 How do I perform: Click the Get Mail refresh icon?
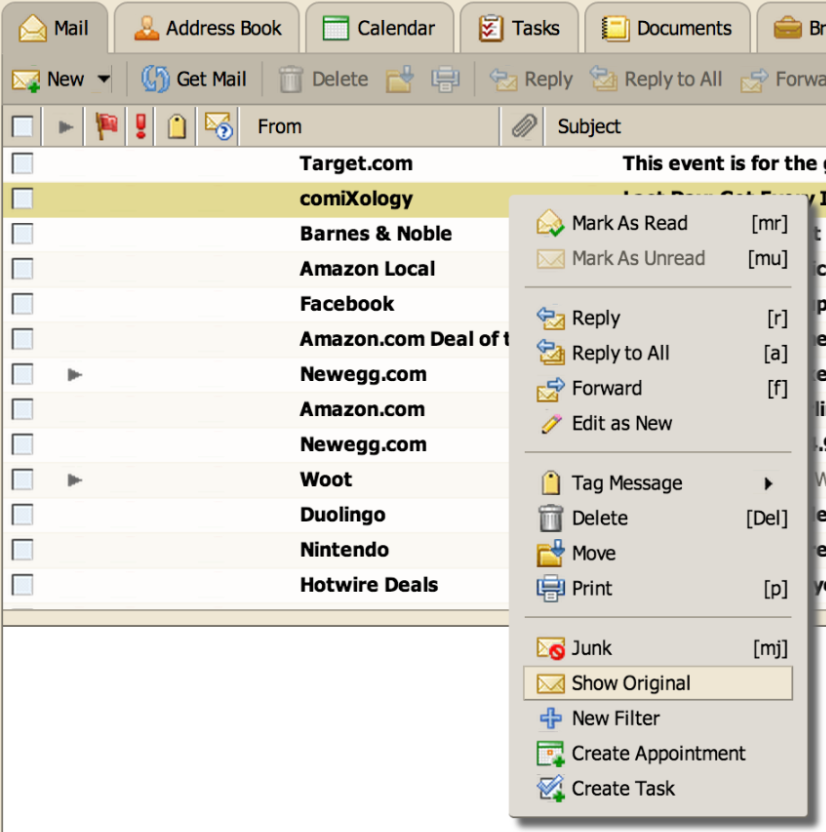[155, 79]
